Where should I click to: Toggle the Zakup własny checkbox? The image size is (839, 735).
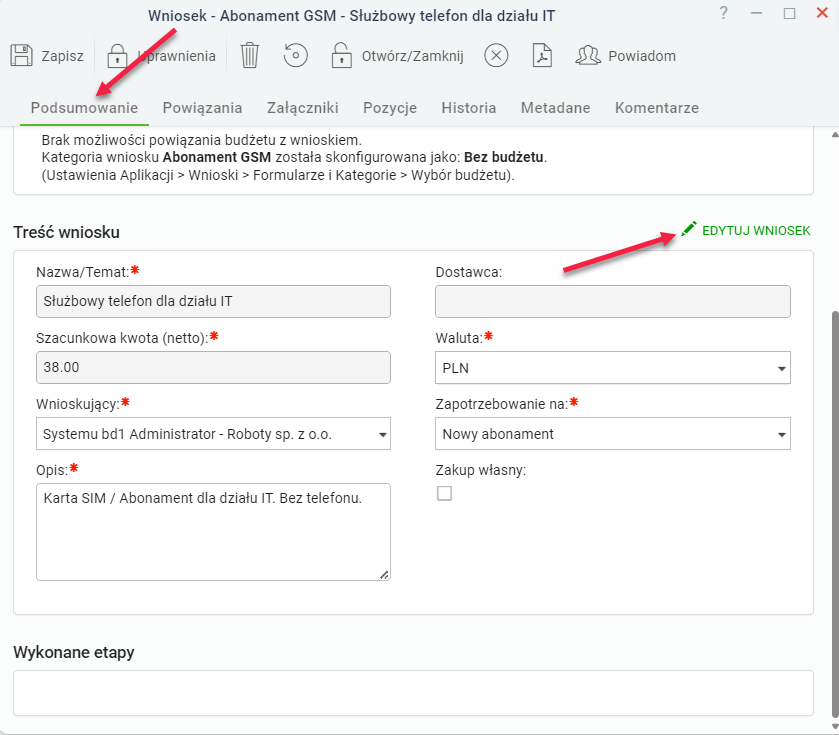click(444, 493)
